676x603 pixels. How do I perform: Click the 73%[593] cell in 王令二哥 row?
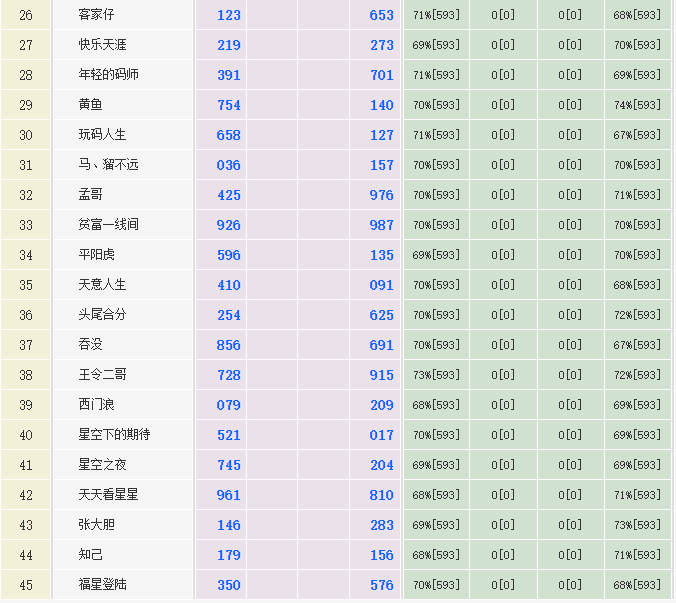436,375
